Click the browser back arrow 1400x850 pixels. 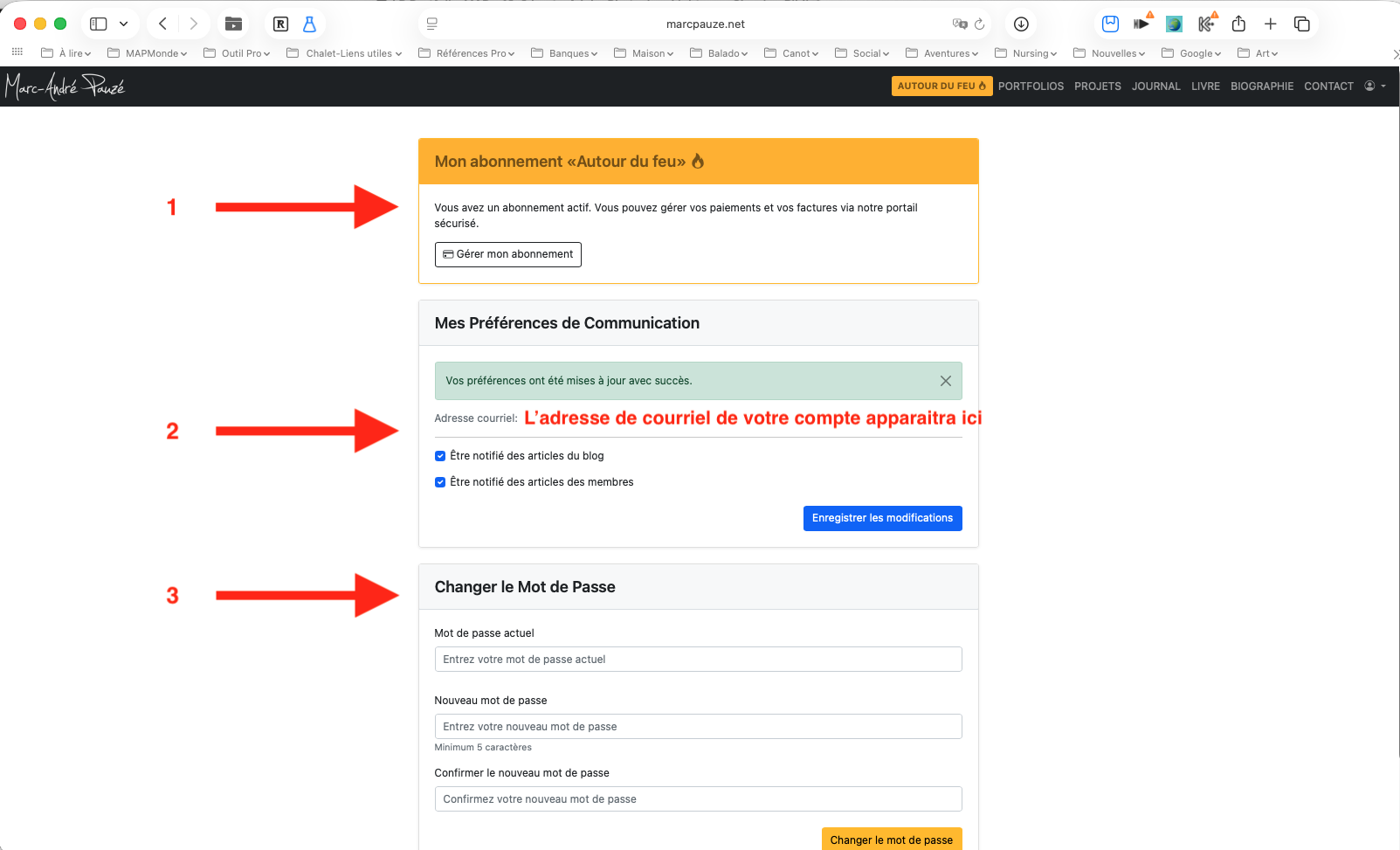coord(162,24)
